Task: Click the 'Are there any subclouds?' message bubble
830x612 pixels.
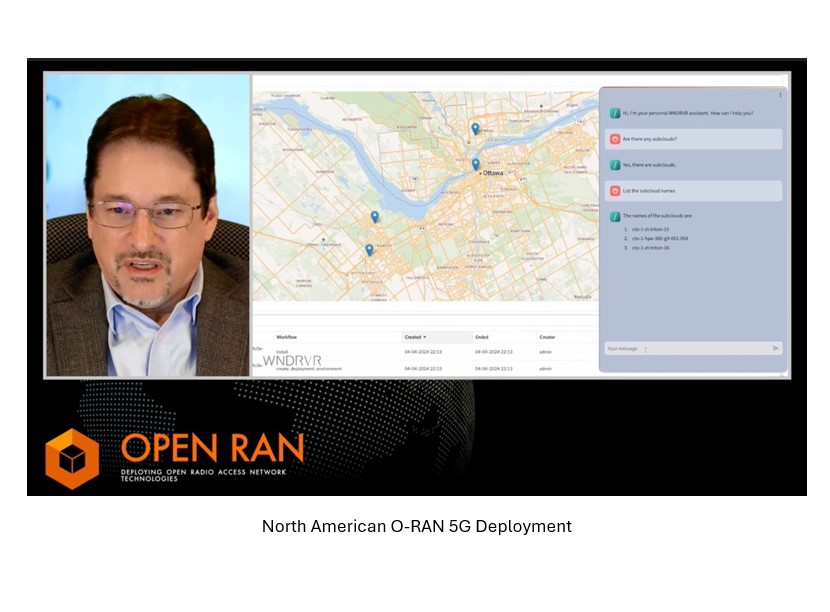Action: (693, 139)
